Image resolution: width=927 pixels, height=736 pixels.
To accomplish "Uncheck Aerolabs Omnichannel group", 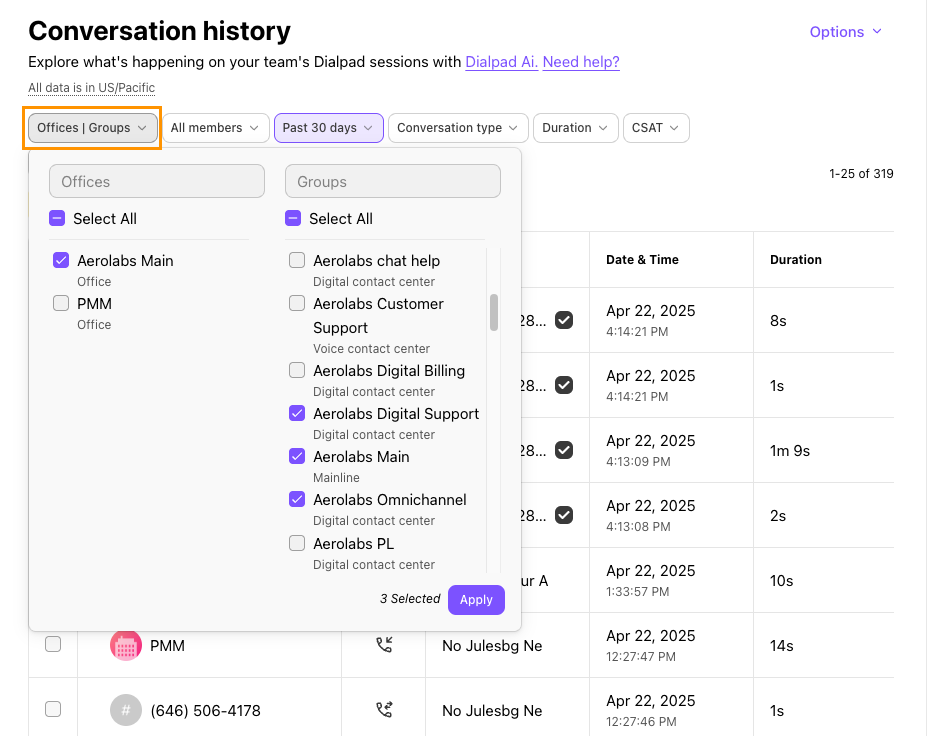I will (x=297, y=500).
